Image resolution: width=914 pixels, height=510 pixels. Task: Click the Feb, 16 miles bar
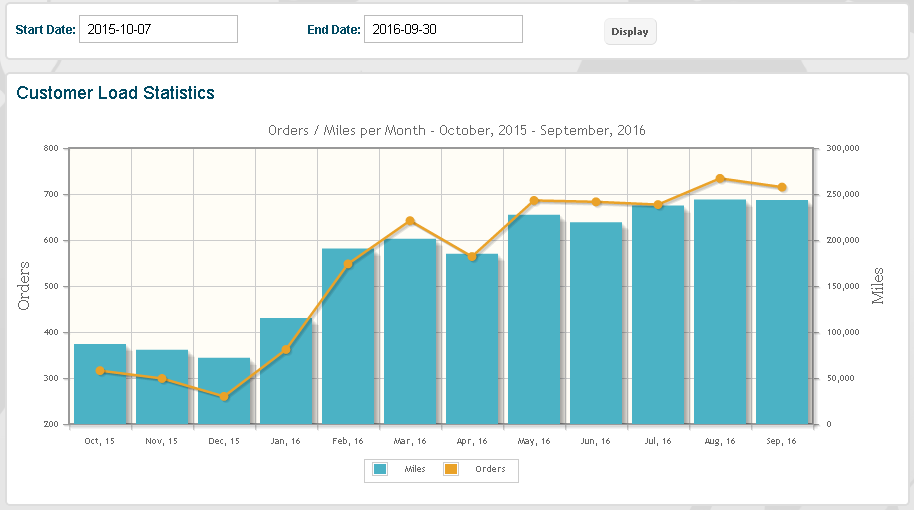coord(348,340)
